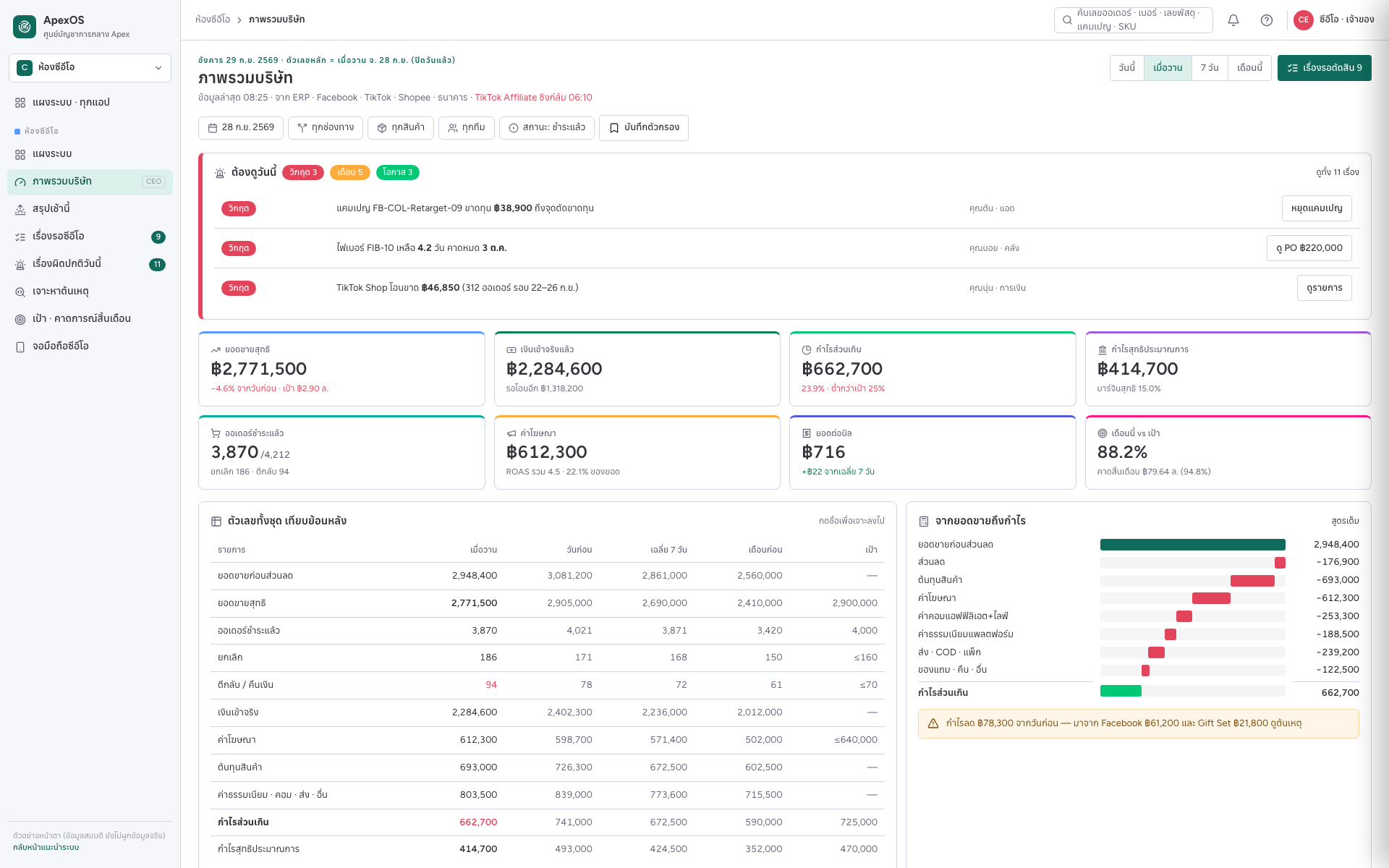Screen dimensions: 1389x868
Task: Click calculator icon beside จากยอดขายถึงกำไร
Action: click(924, 522)
